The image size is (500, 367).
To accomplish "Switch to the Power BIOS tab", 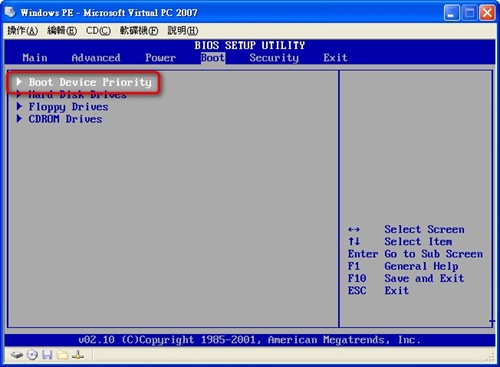I will [160, 58].
